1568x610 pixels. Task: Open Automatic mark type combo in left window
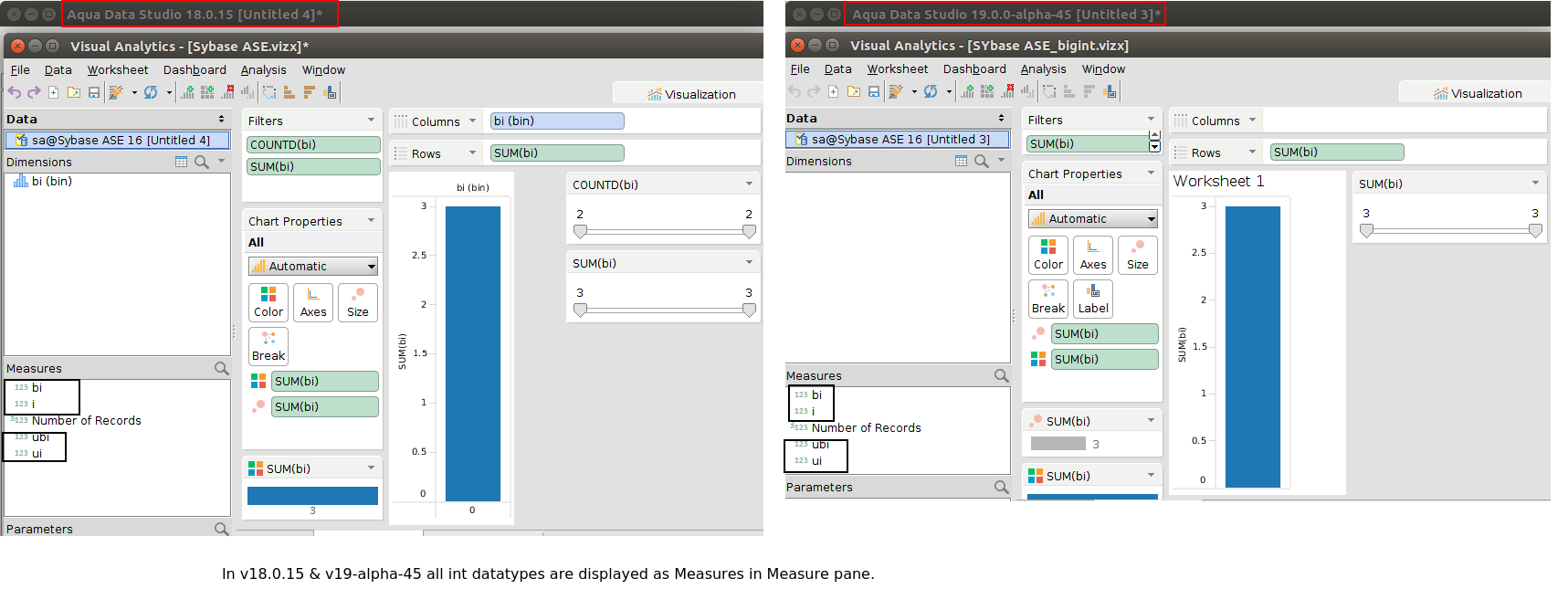[313, 266]
